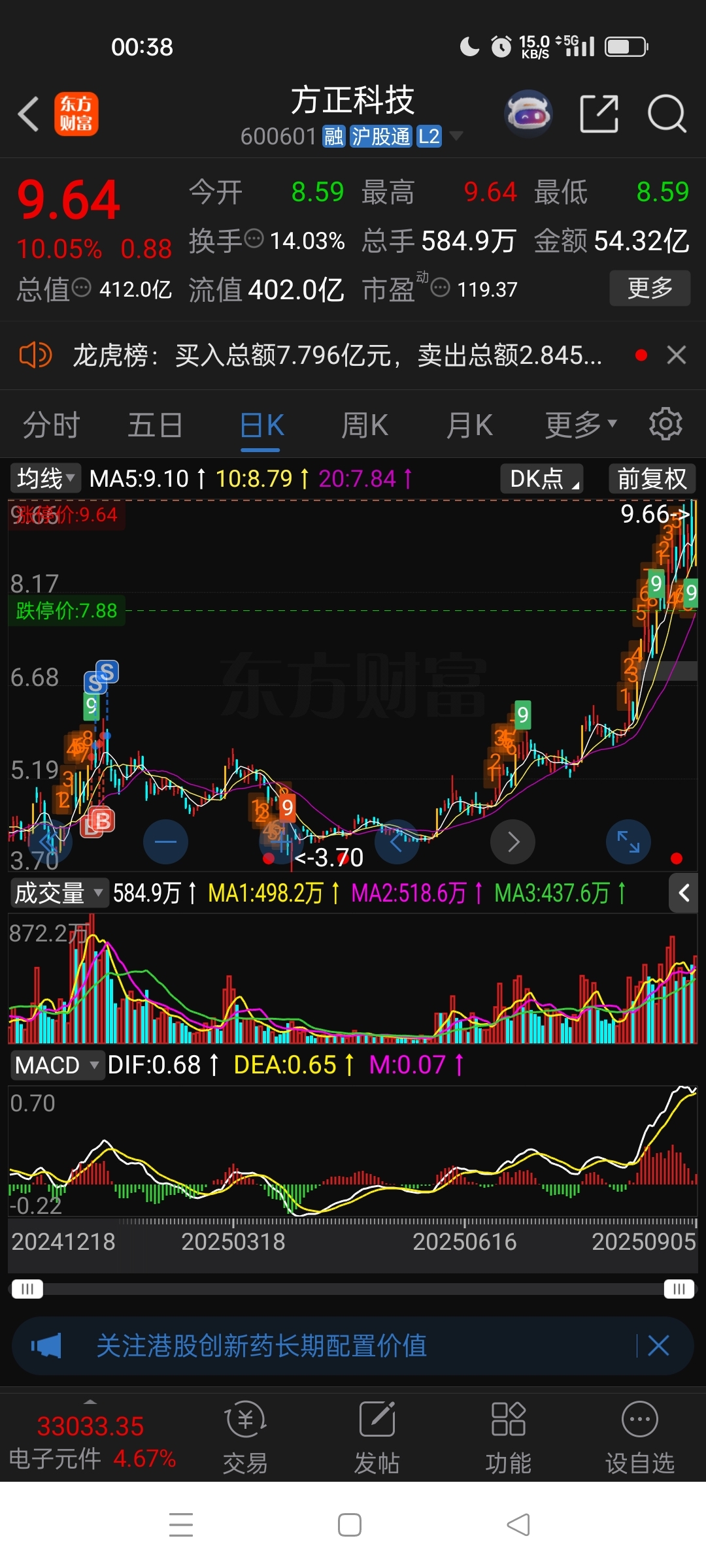Toggle the DK点 option
This screenshot has width=706, height=1568.
tap(542, 478)
